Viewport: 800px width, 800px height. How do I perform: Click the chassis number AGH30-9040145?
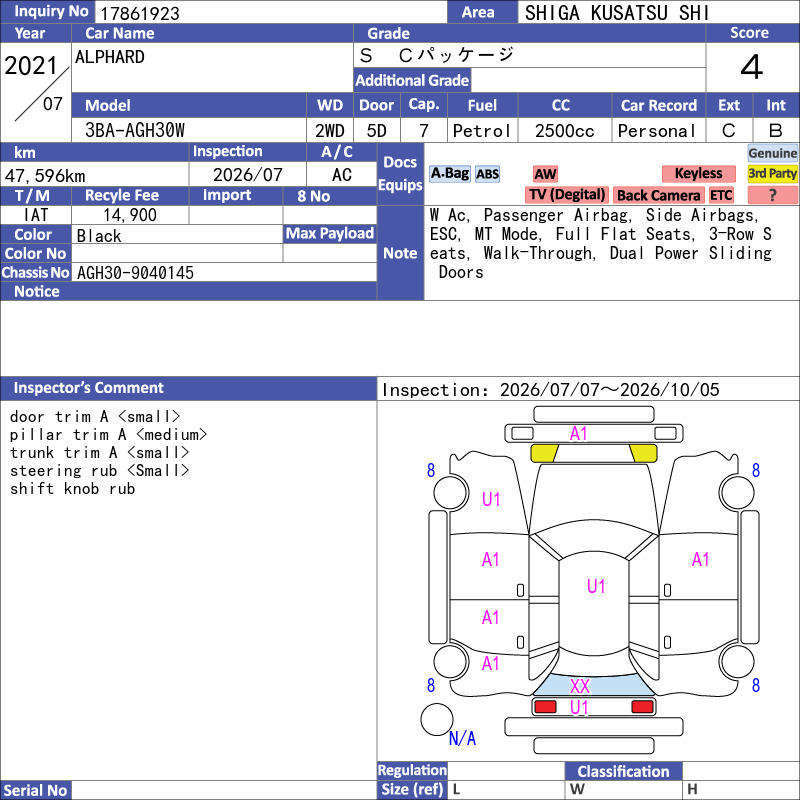point(135,272)
